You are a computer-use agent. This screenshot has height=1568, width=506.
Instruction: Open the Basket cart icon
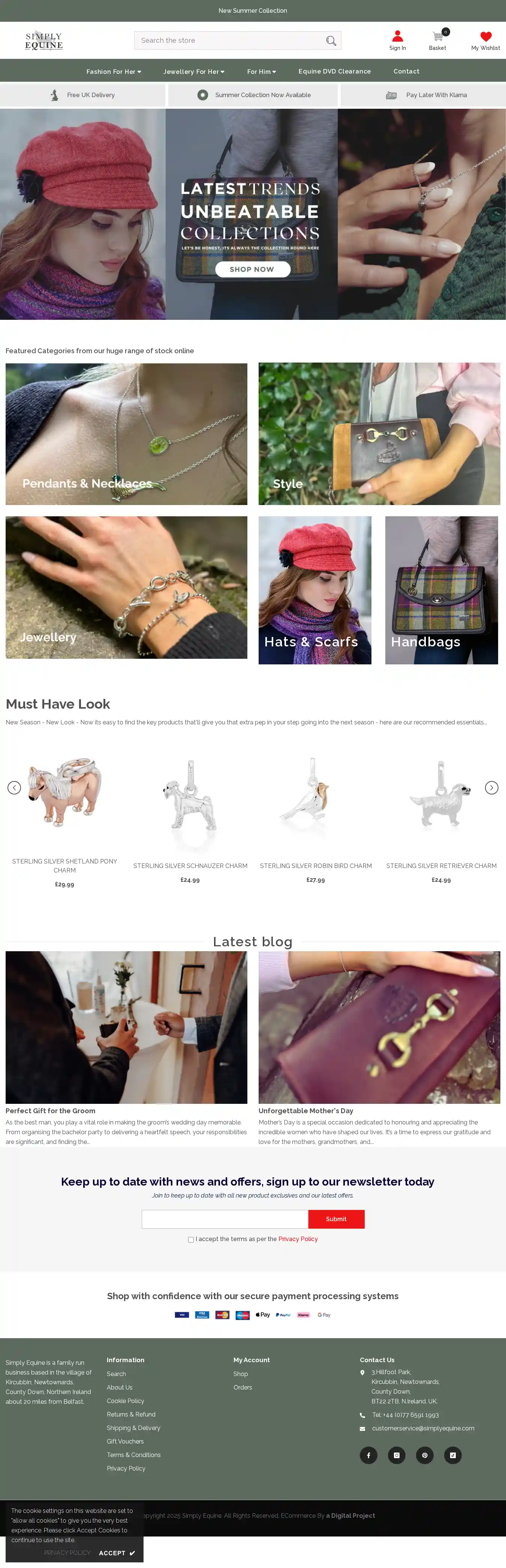pos(437,36)
